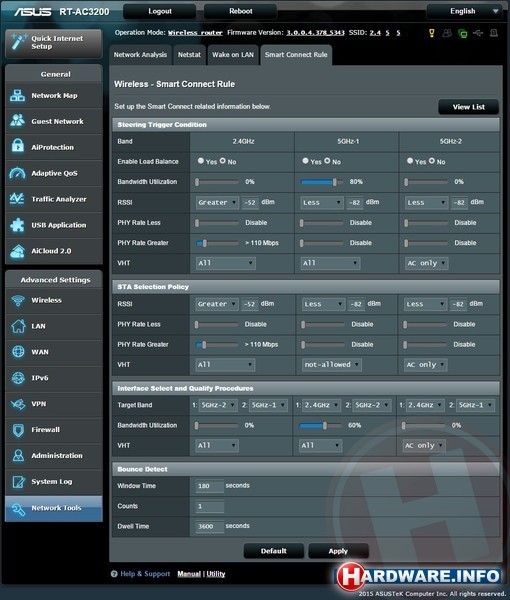Select Yes for 5GHz-1 load balance
The width and height of the screenshot is (510, 600).
[305, 161]
